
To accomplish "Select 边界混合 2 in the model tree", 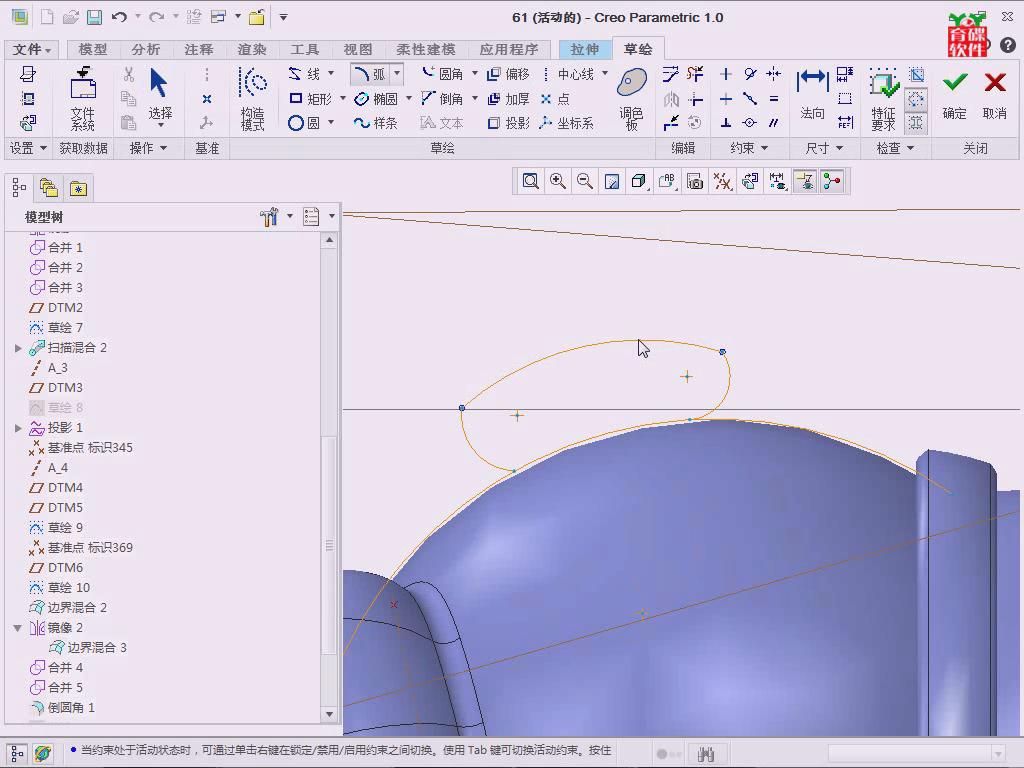I will [x=68, y=607].
